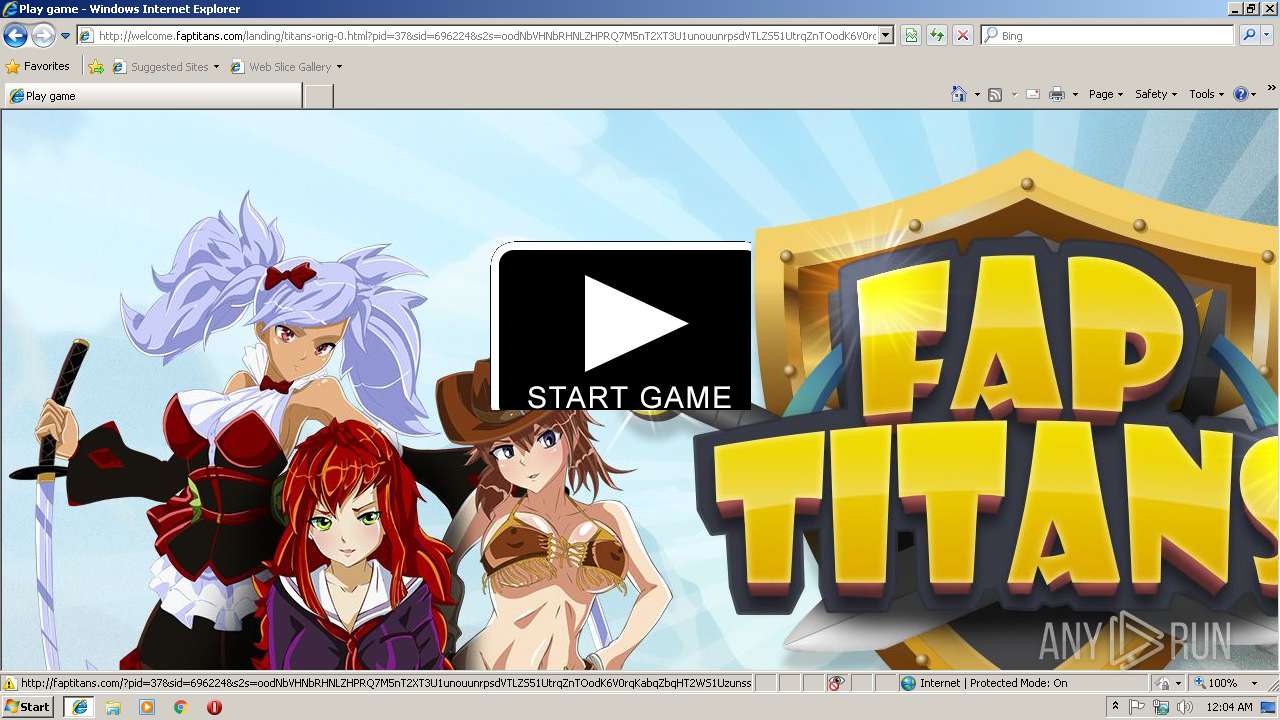
Task: Open the Page menu
Action: coord(1105,94)
